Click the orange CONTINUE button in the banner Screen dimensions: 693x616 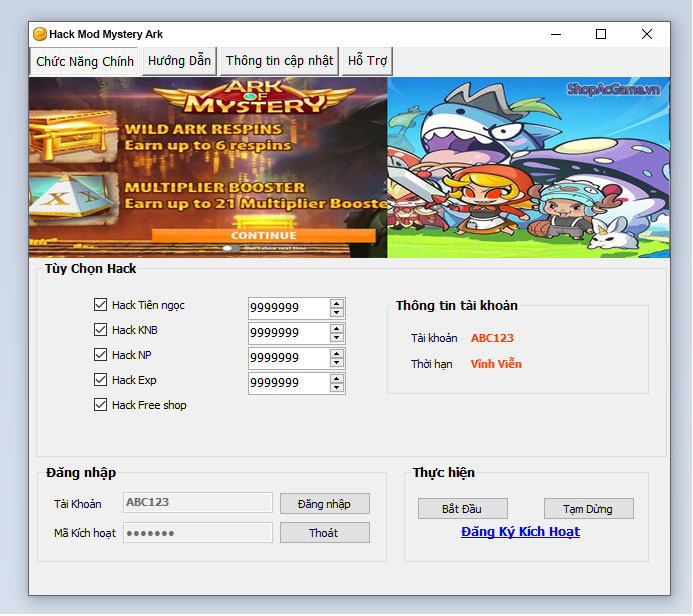coord(263,236)
